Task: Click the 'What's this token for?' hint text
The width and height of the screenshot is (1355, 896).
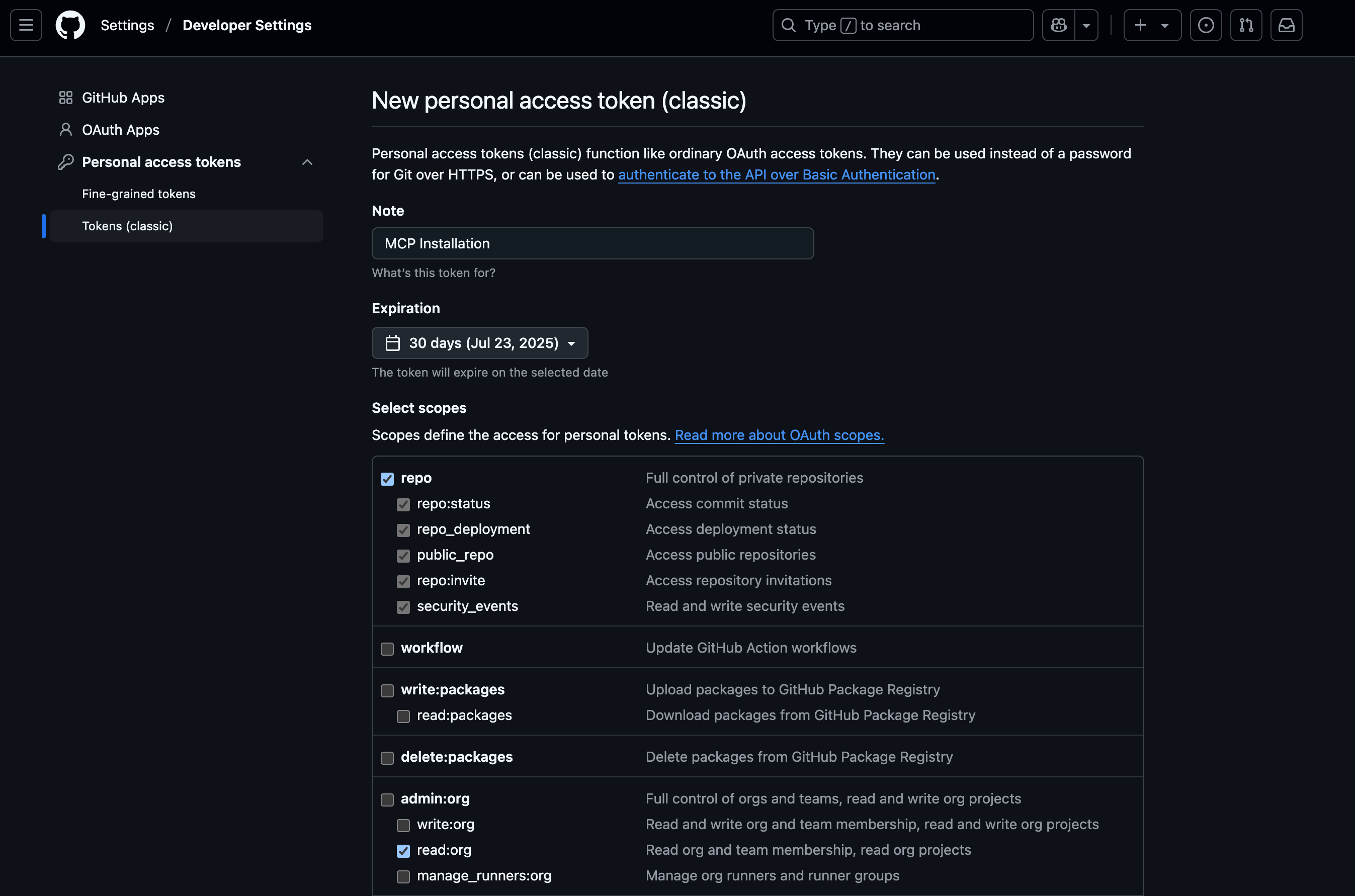Action: coord(434,273)
